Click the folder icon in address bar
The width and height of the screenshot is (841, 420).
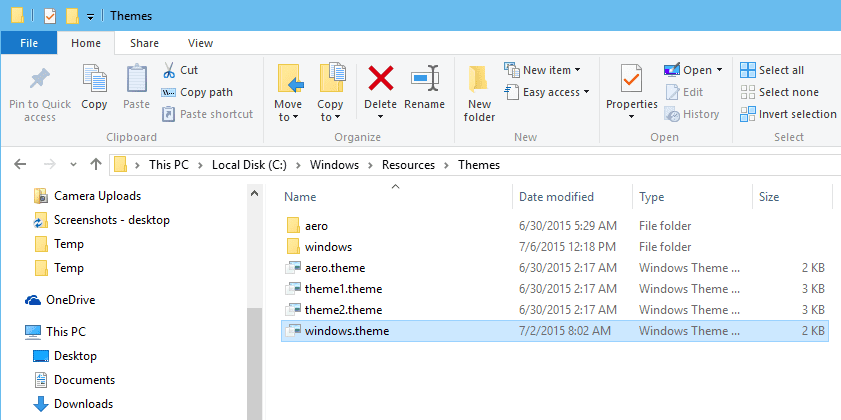(121, 165)
